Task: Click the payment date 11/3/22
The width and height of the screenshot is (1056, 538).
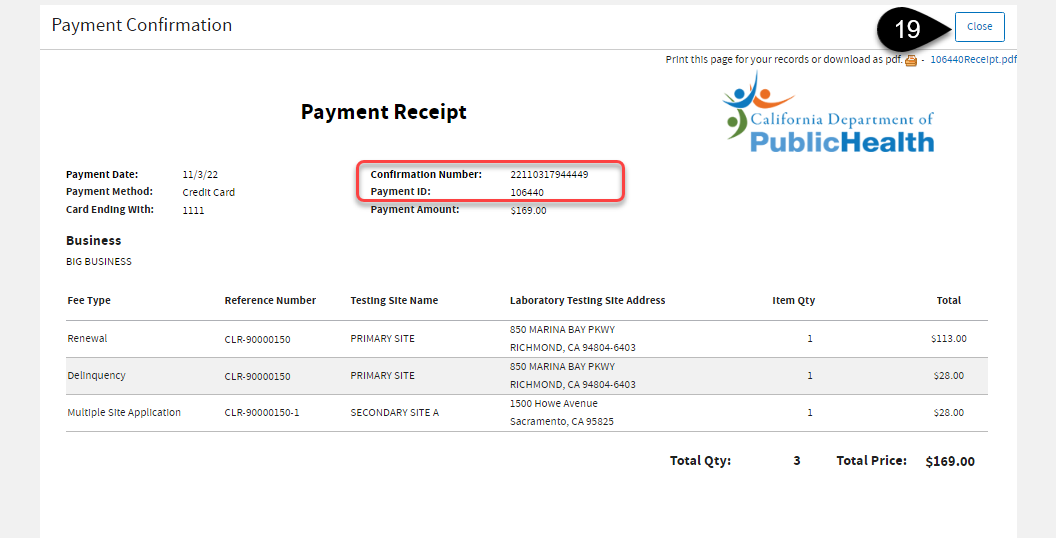Action: pyautogui.click(x=200, y=174)
